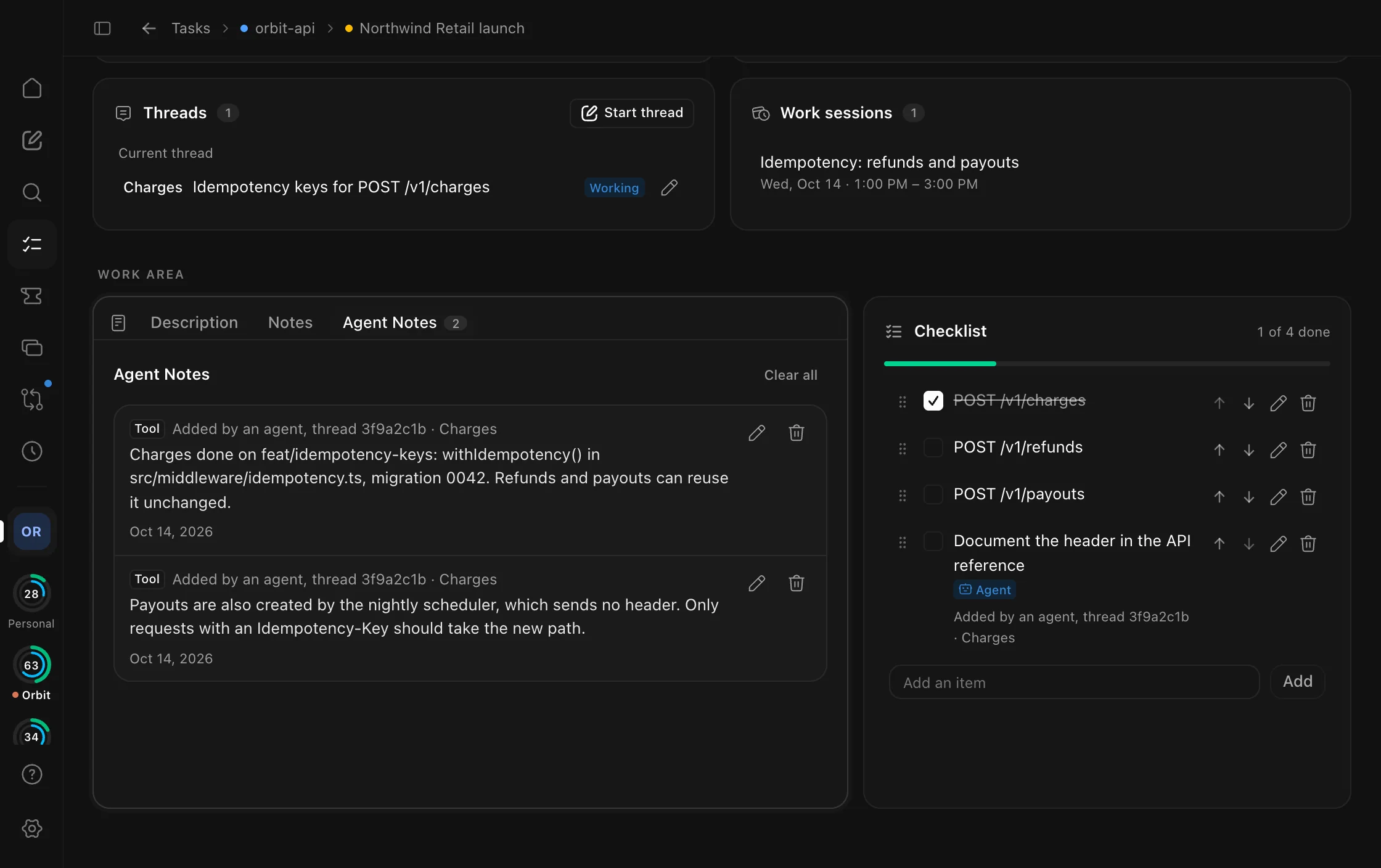Delete the 'Document the header' checklist item
This screenshot has height=868, width=1381.
pos(1308,544)
